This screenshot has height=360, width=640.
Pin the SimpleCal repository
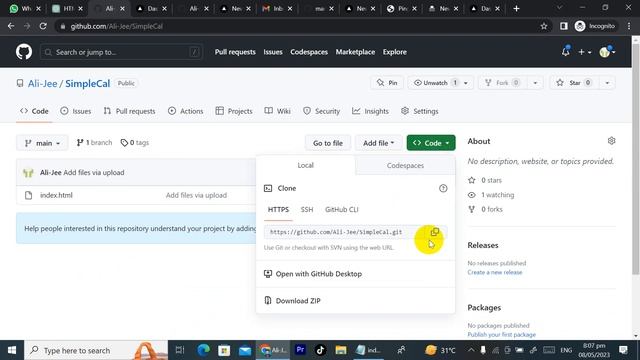[x=387, y=83]
